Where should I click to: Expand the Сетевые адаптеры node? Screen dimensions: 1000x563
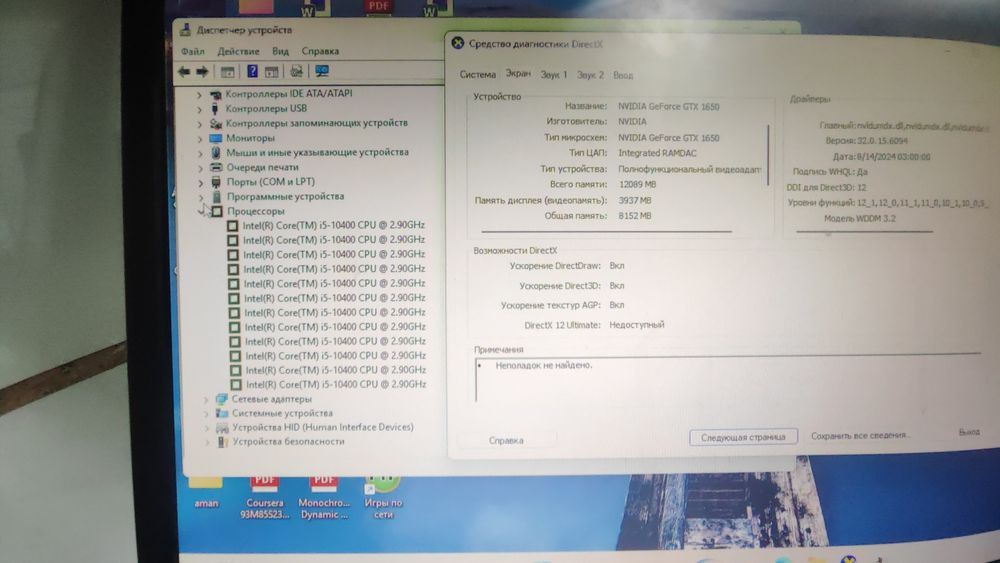coord(206,400)
